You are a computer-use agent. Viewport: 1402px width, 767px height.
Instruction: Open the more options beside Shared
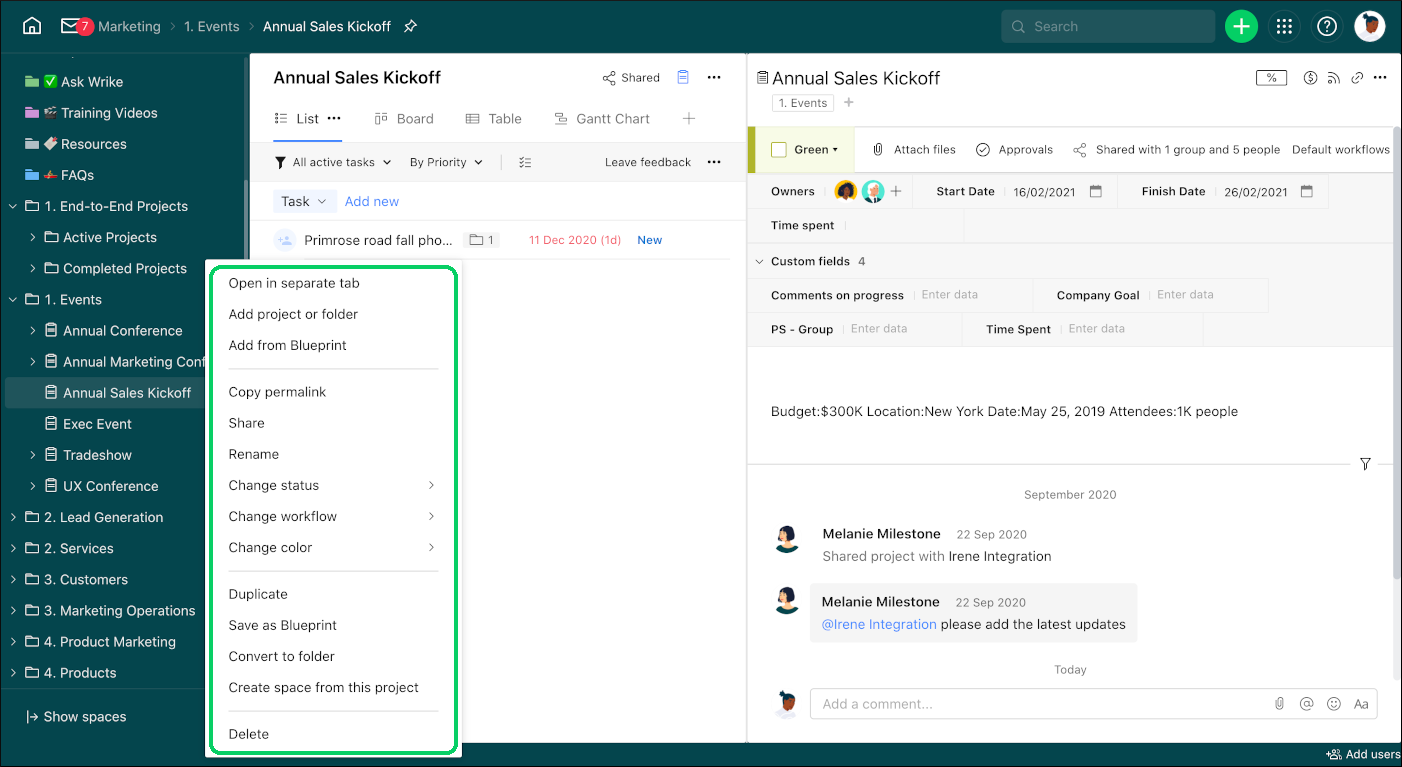click(714, 77)
